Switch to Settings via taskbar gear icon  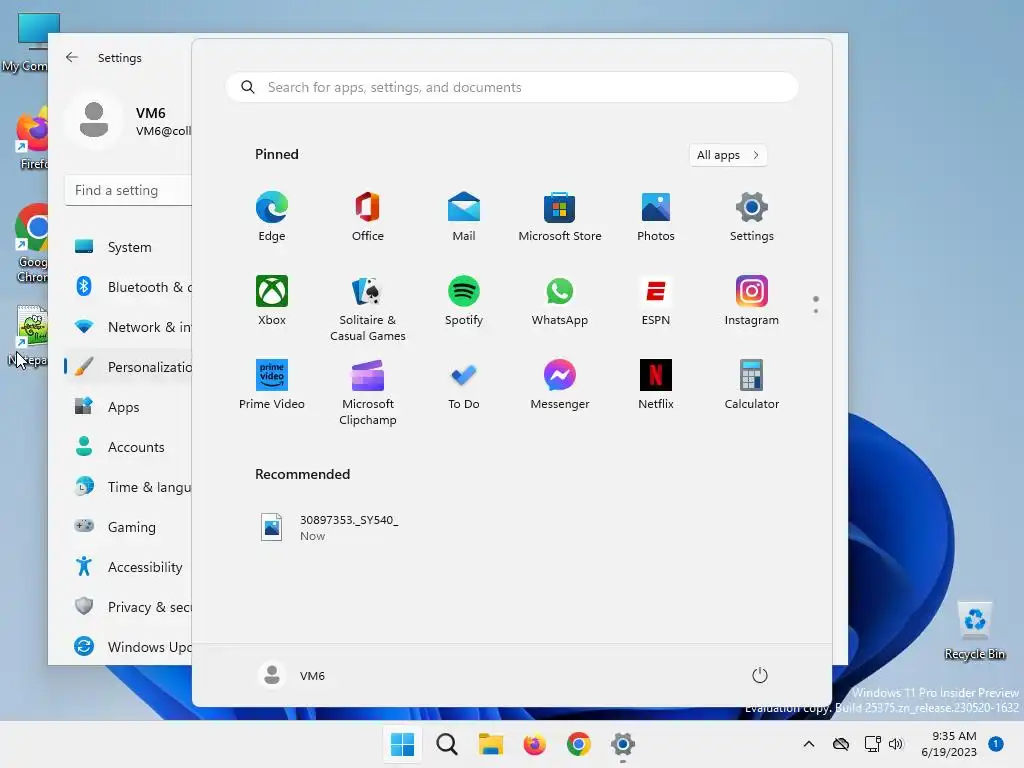coord(622,744)
